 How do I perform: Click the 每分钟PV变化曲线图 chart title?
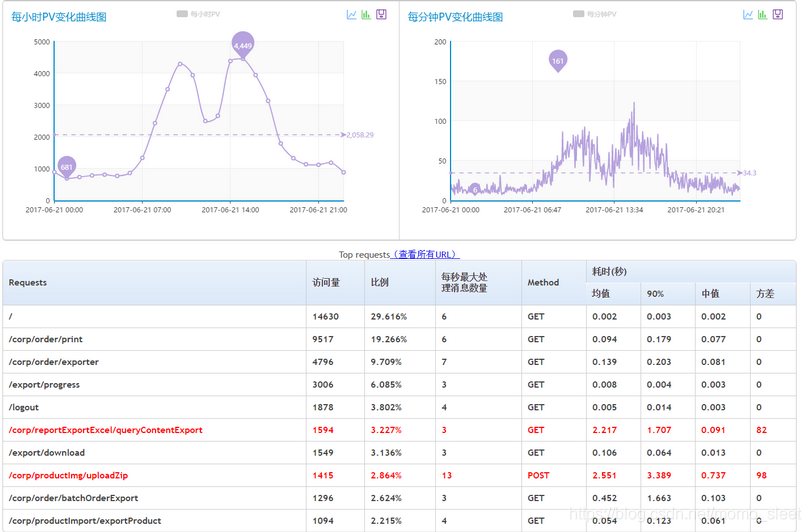point(455,17)
